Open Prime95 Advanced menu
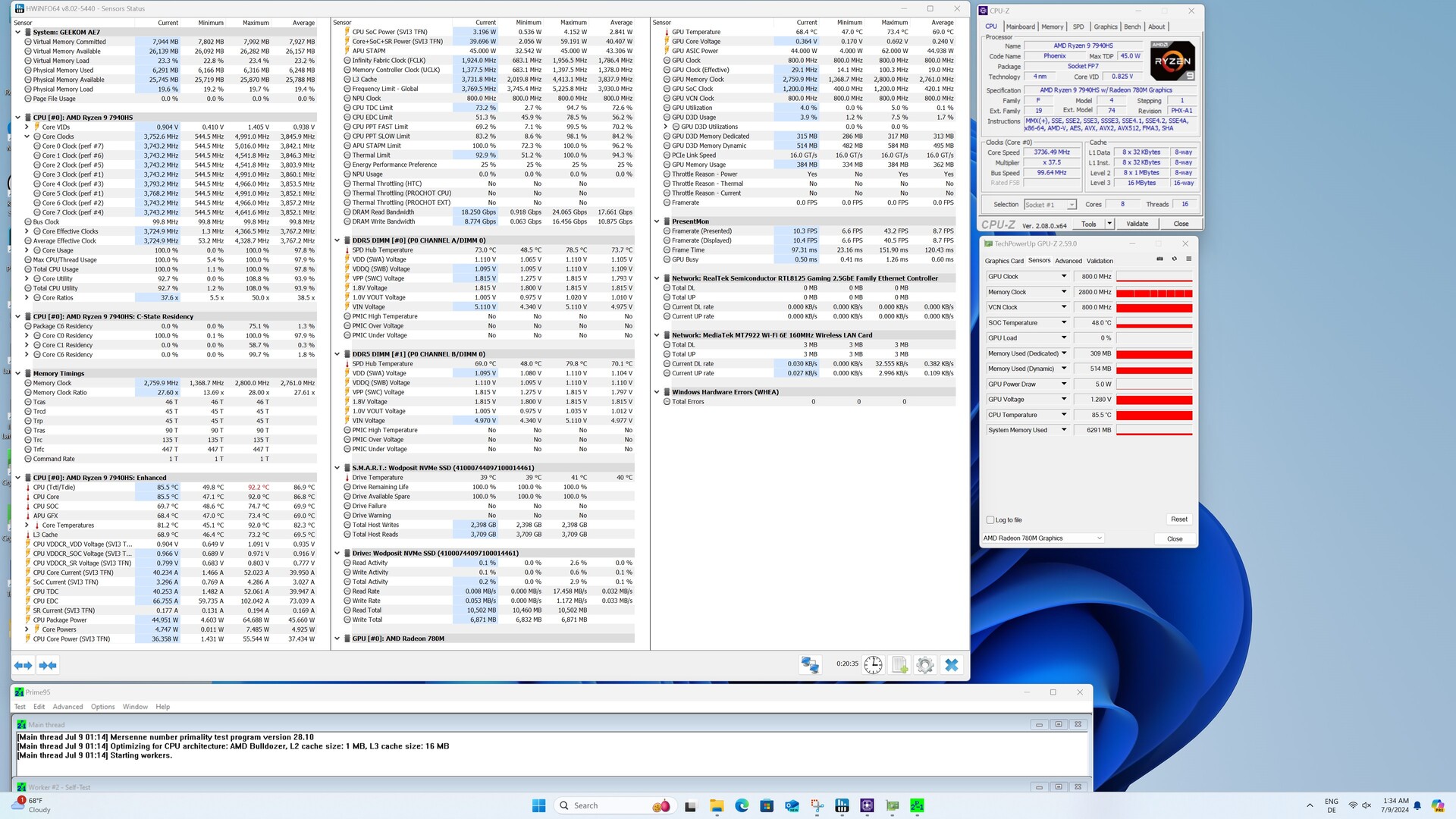 pos(67,707)
